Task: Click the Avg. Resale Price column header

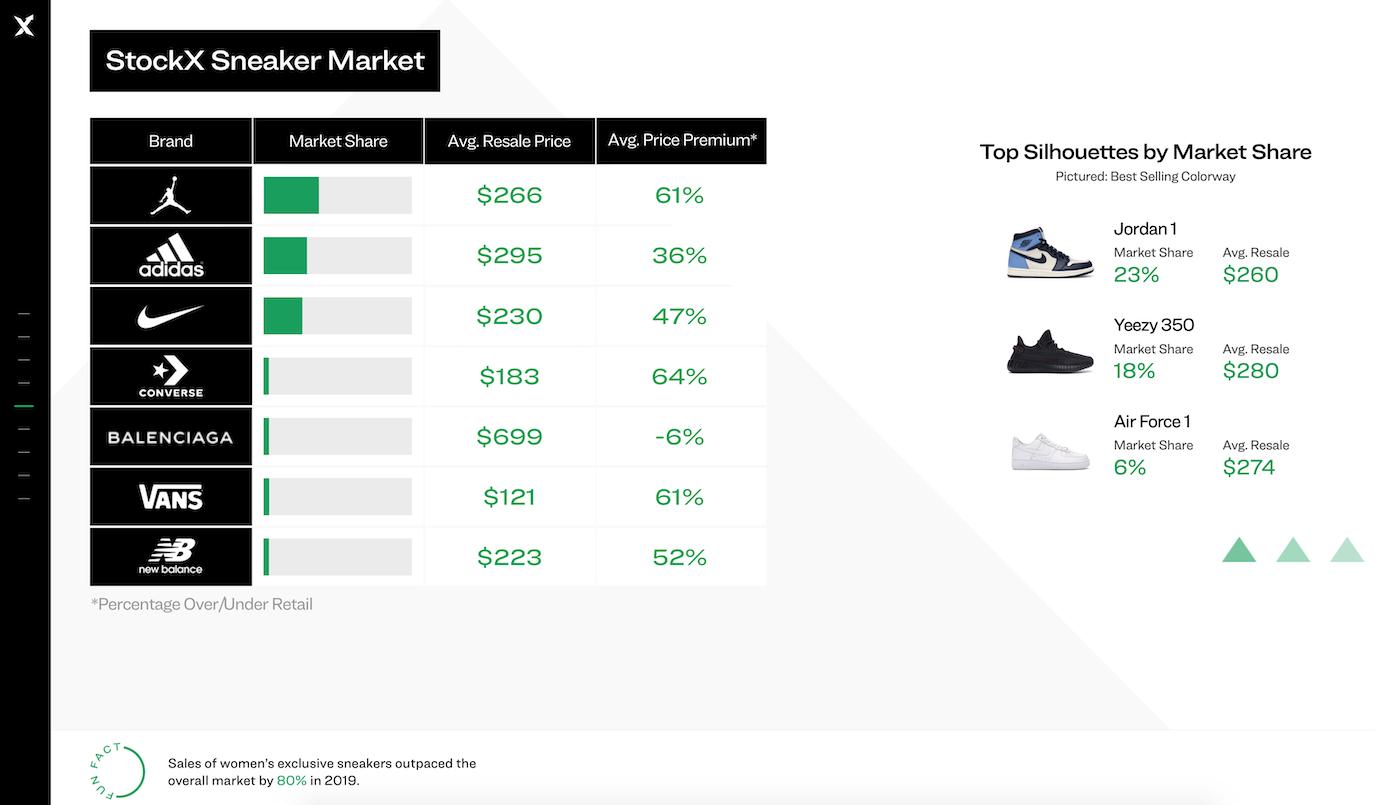Action: point(509,141)
